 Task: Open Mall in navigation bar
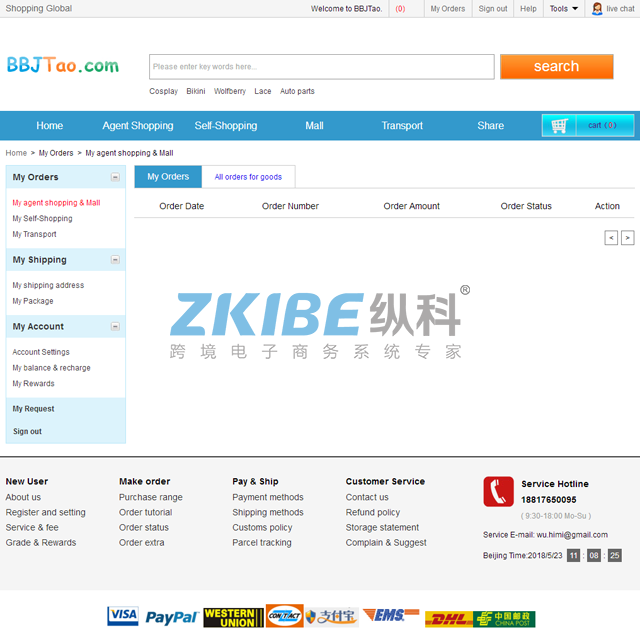tap(314, 125)
